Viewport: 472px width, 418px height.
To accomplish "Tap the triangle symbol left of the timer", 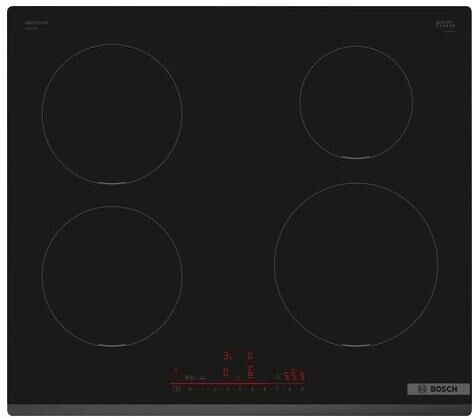I will coord(277,377).
